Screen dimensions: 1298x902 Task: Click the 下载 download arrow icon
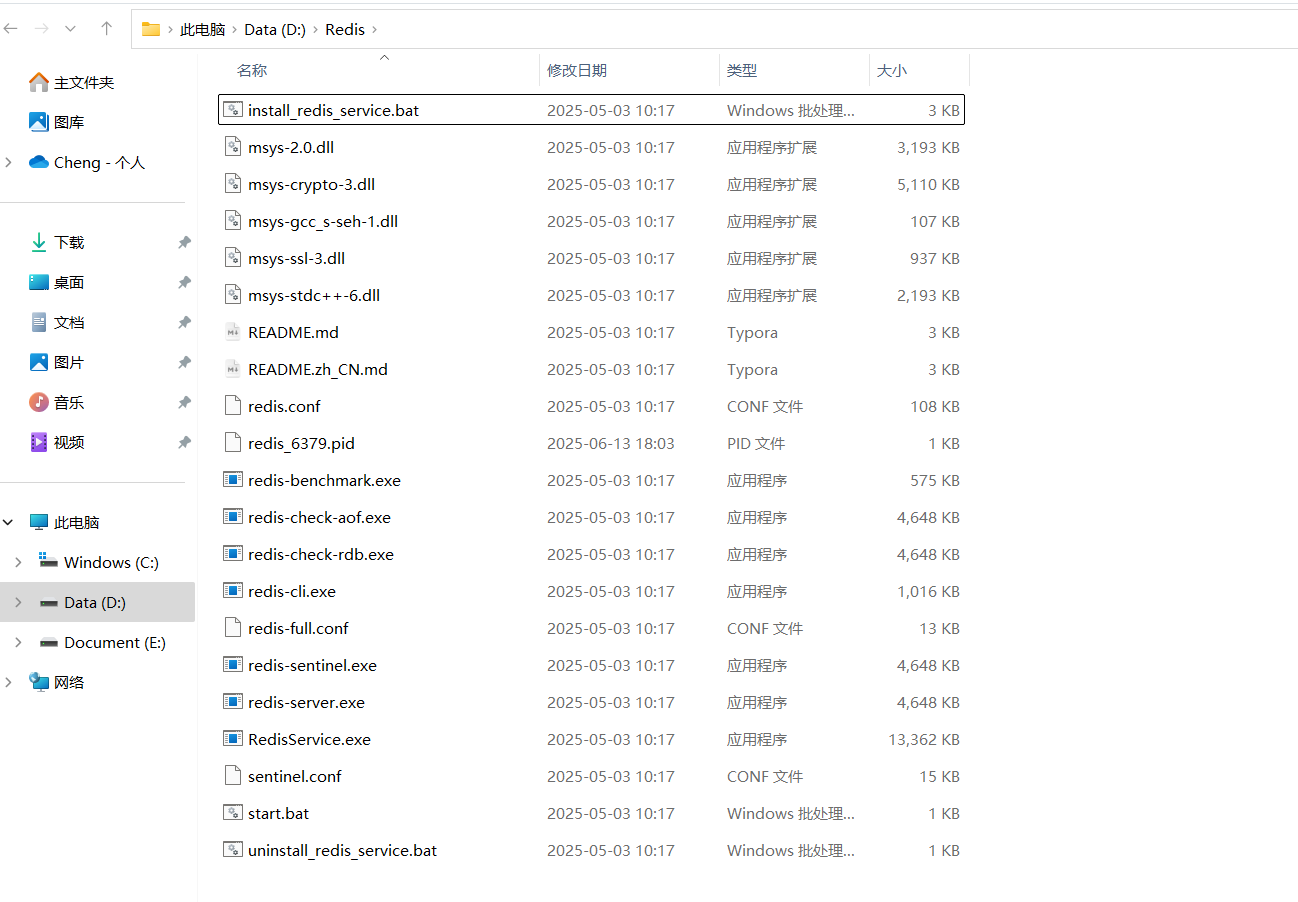[x=39, y=242]
